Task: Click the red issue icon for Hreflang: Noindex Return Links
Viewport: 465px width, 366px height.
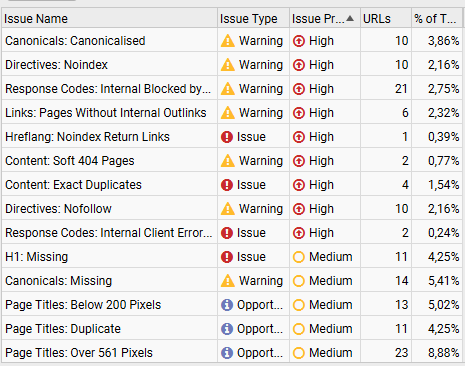Action: click(x=227, y=137)
